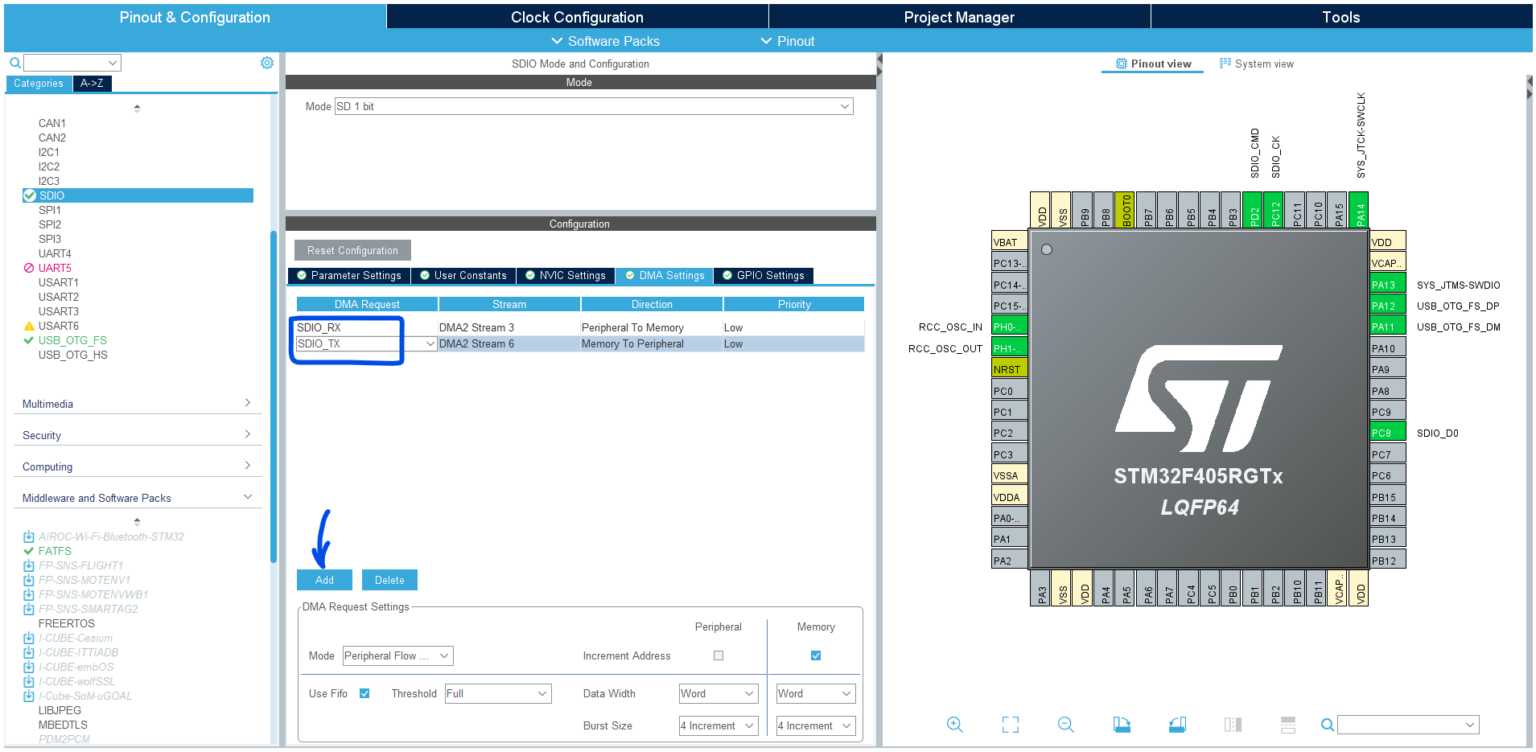The width and height of the screenshot is (1536, 752).
Task: Check the Peripheral Increment Address box
Action: [718, 655]
